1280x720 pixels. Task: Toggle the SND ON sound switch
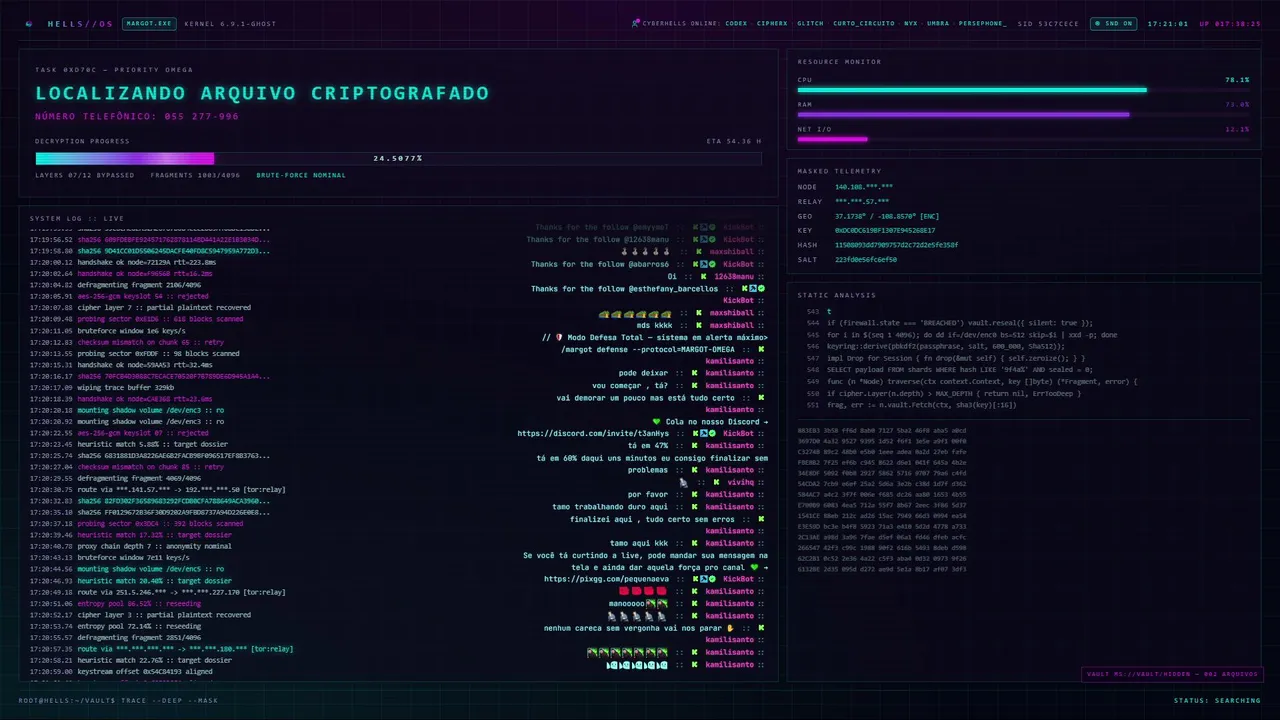(1113, 23)
